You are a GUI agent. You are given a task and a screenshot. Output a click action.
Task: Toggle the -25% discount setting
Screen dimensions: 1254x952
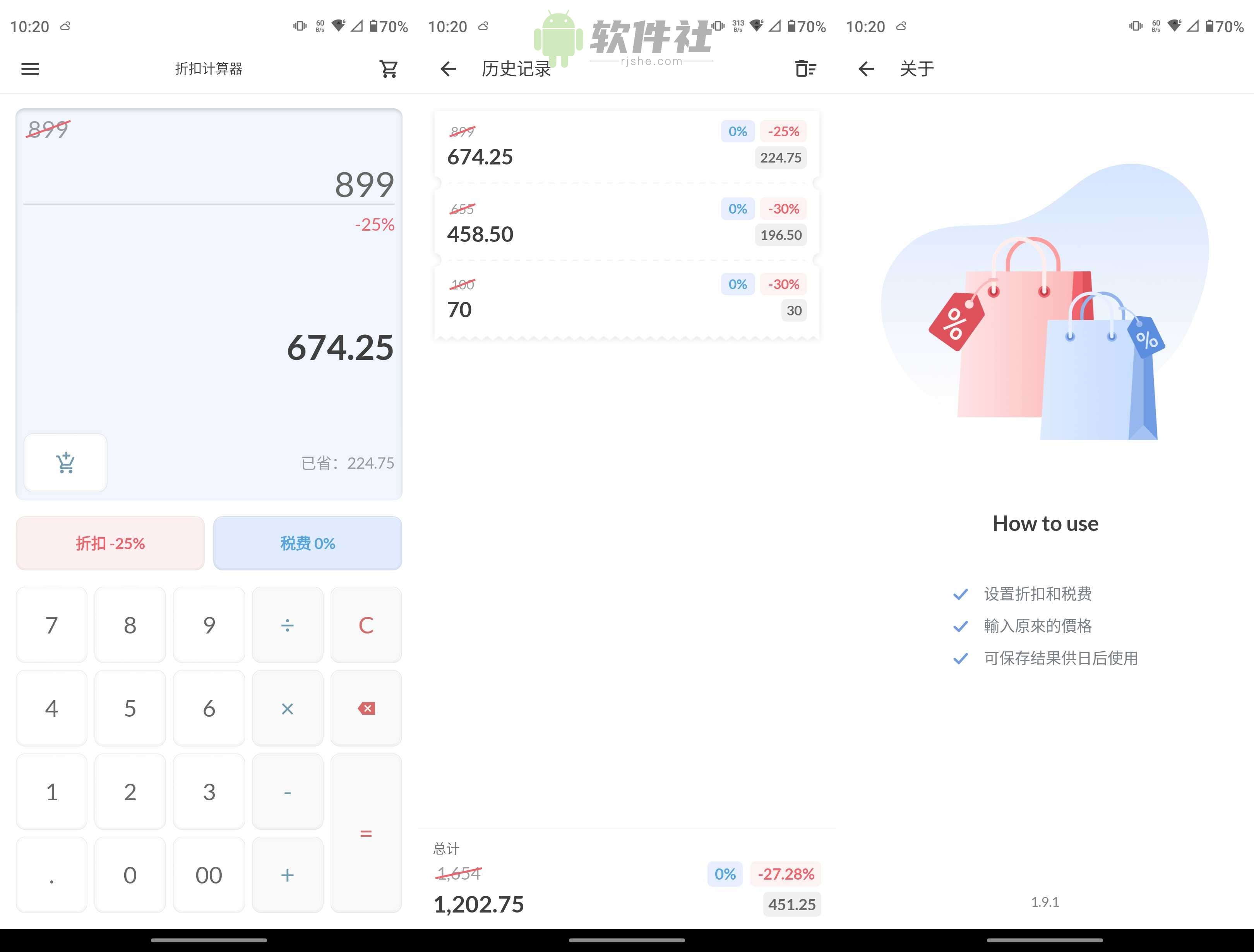pyautogui.click(x=110, y=543)
